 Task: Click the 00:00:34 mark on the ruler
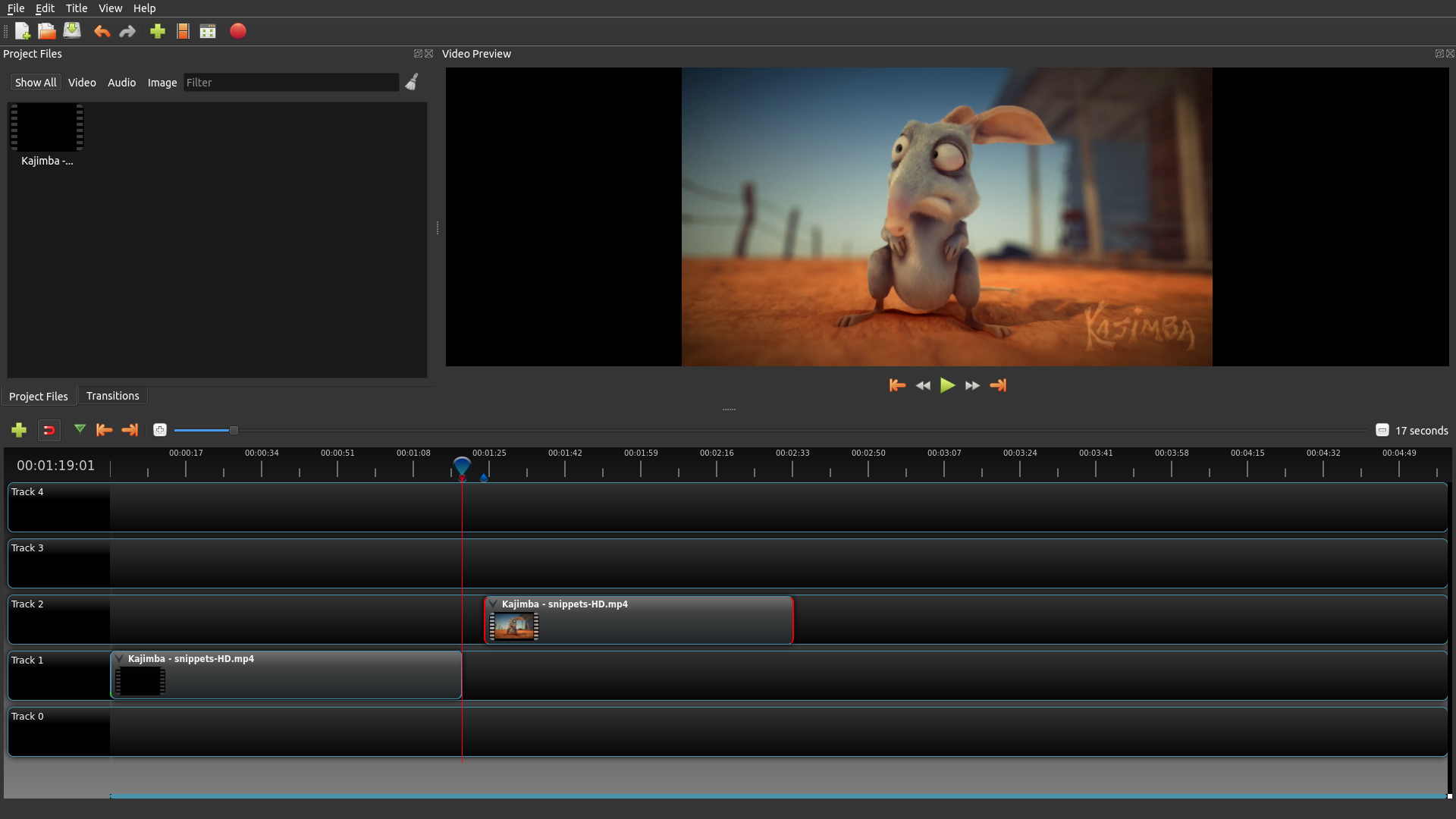[262, 453]
